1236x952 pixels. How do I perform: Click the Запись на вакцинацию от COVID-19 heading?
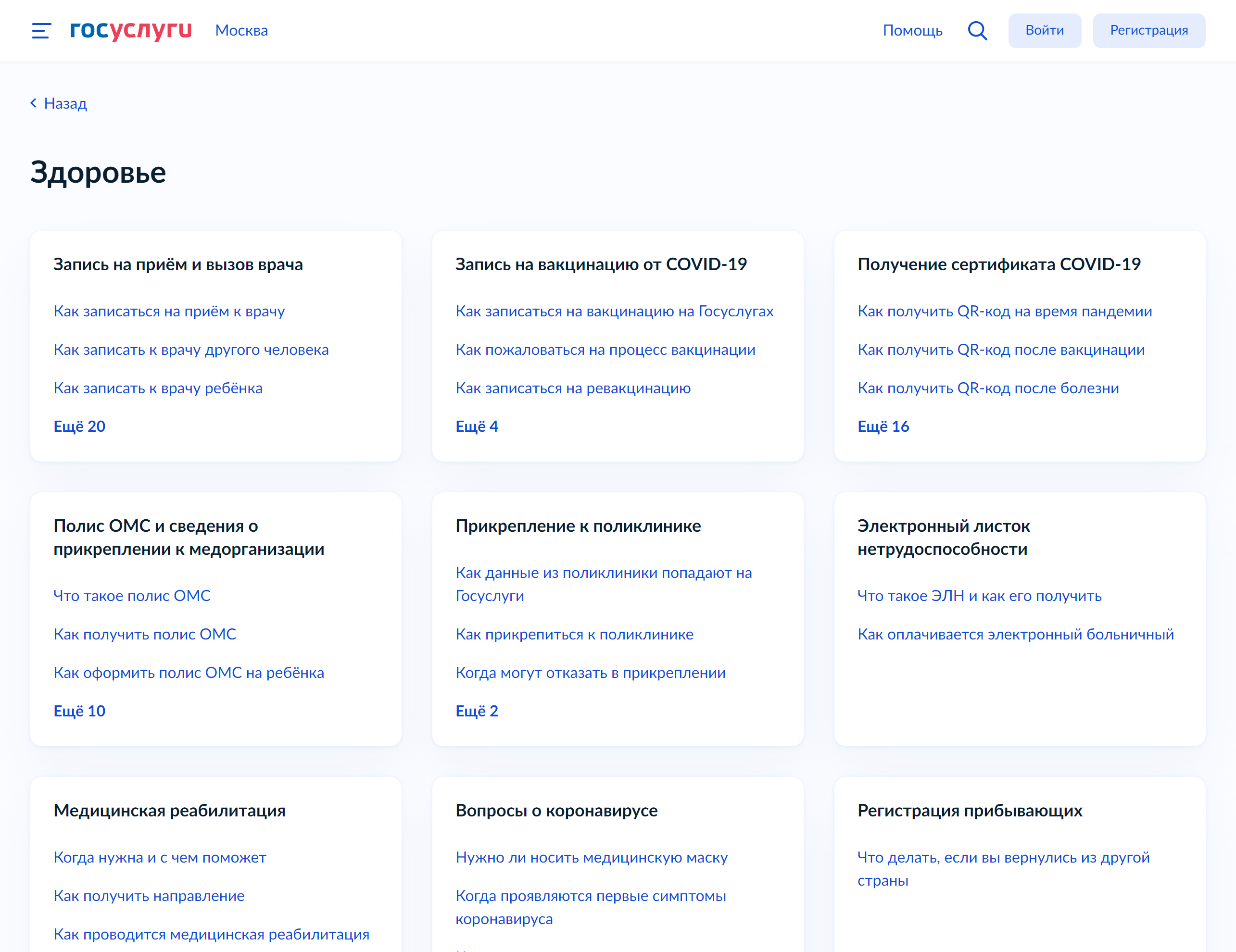tap(601, 264)
